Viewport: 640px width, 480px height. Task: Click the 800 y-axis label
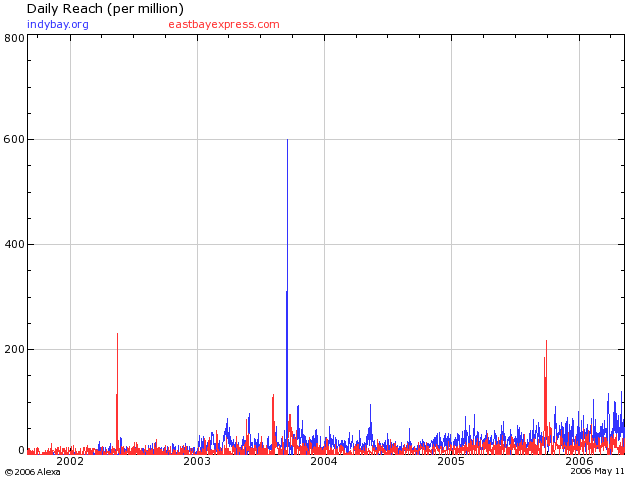point(14,38)
